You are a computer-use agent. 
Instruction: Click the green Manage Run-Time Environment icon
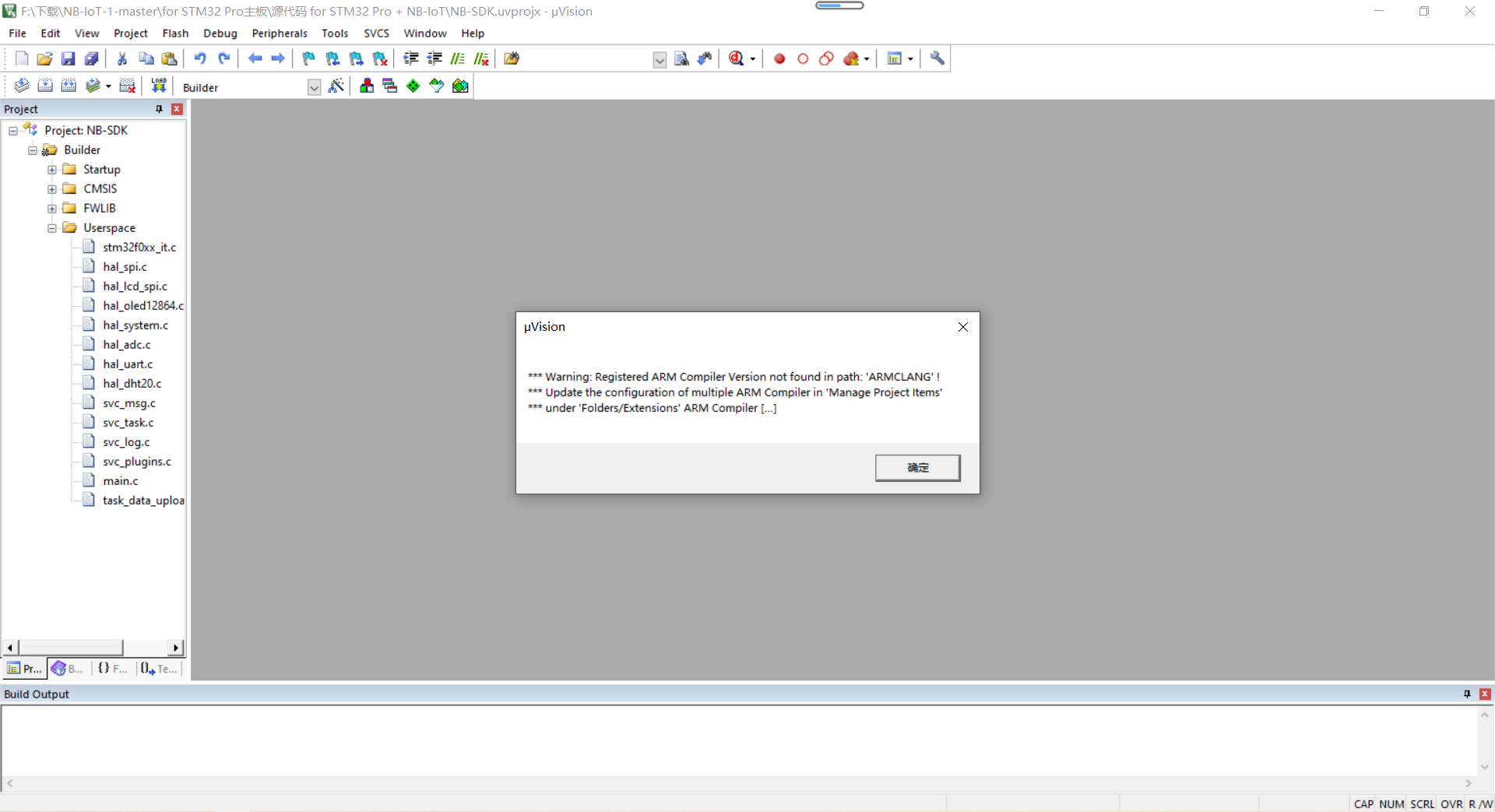[413, 86]
